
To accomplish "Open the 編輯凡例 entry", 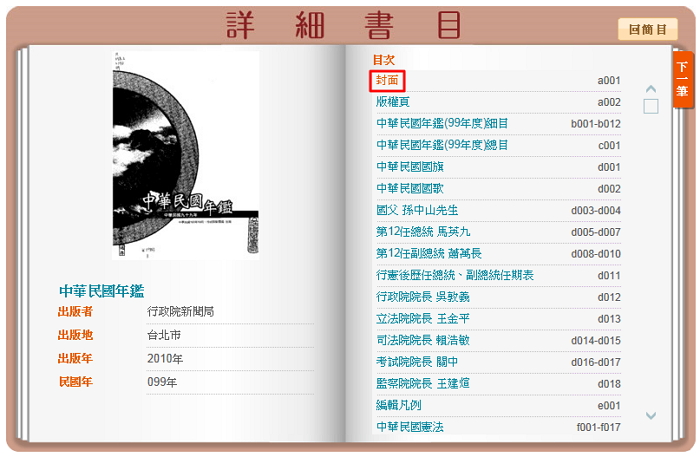I will (x=401, y=406).
